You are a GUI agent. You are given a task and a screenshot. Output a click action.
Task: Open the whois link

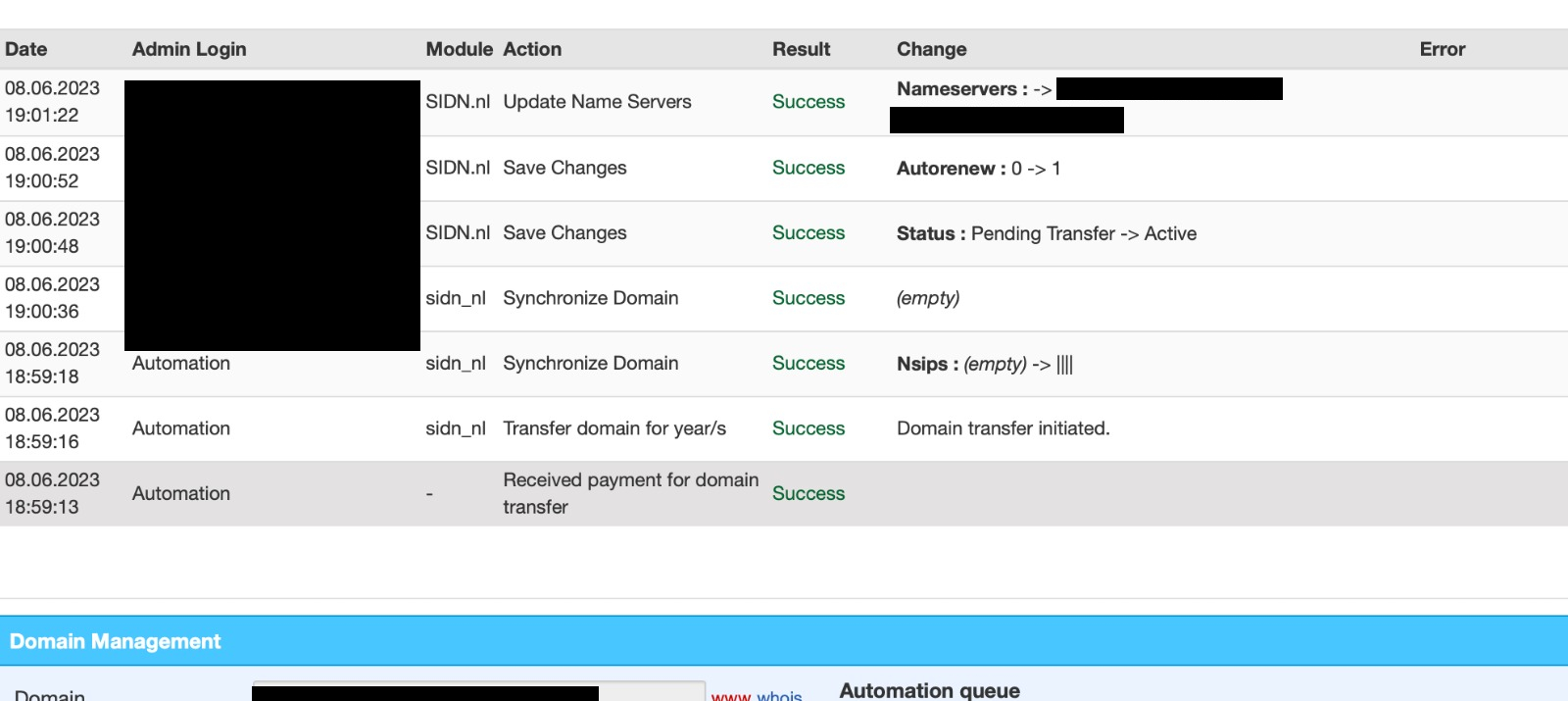(779, 695)
